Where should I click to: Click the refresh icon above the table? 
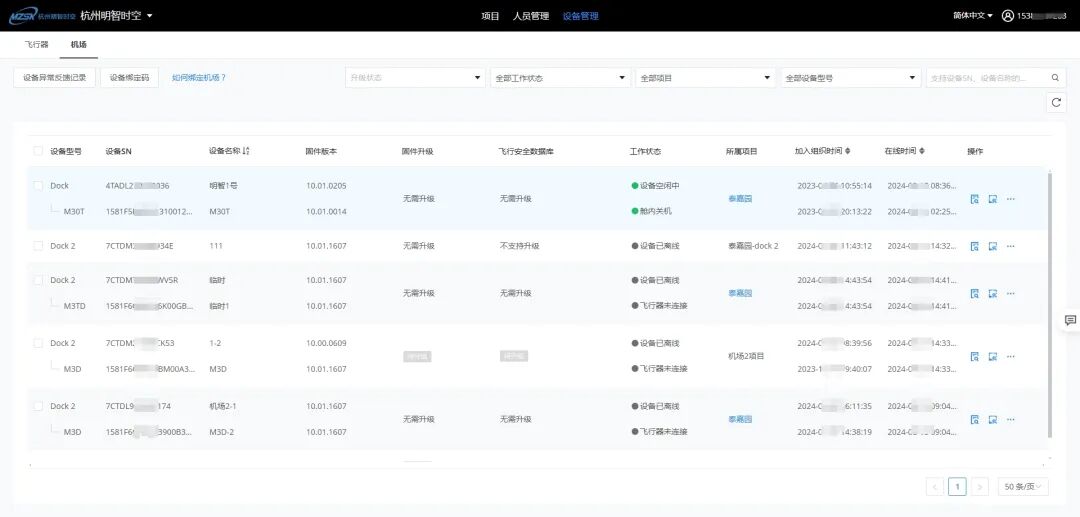point(1056,103)
